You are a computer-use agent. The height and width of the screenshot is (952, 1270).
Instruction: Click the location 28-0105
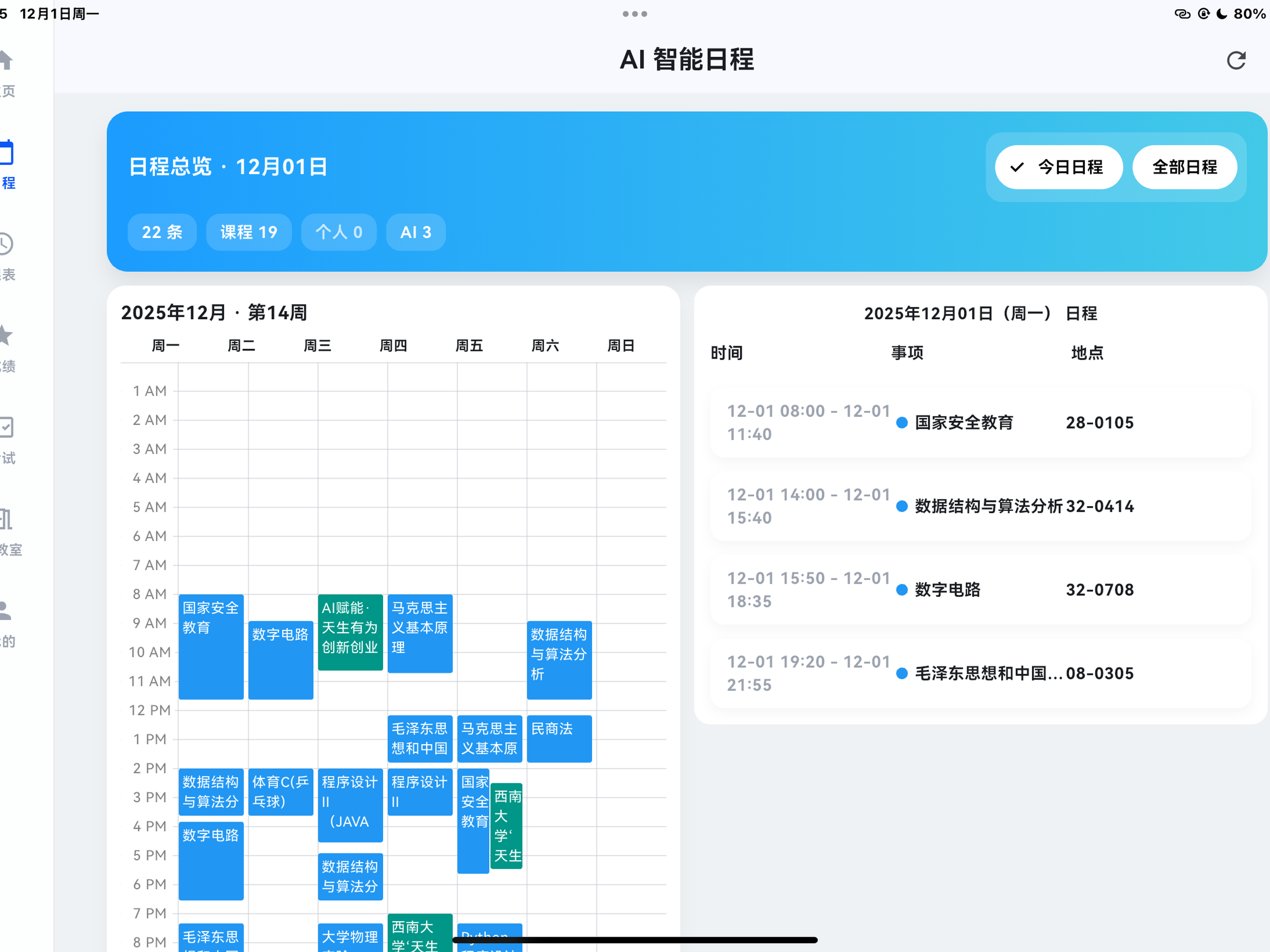point(1099,423)
